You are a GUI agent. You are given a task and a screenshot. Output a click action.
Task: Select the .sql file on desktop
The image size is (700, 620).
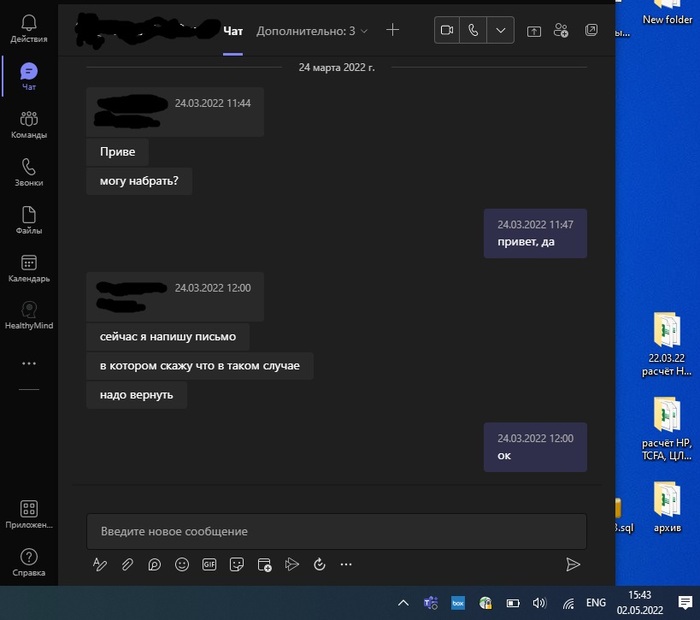tap(624, 516)
